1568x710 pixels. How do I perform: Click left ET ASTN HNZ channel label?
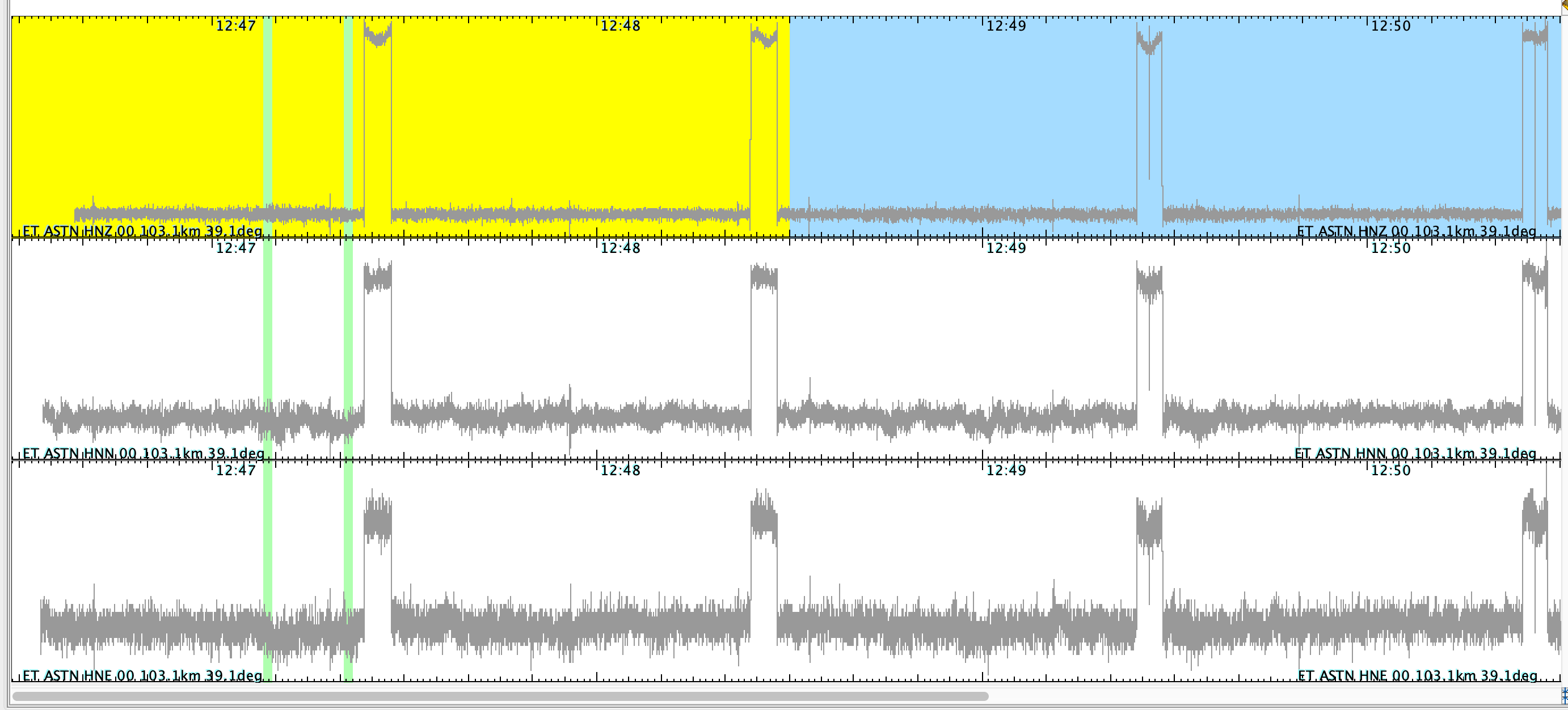point(142,231)
